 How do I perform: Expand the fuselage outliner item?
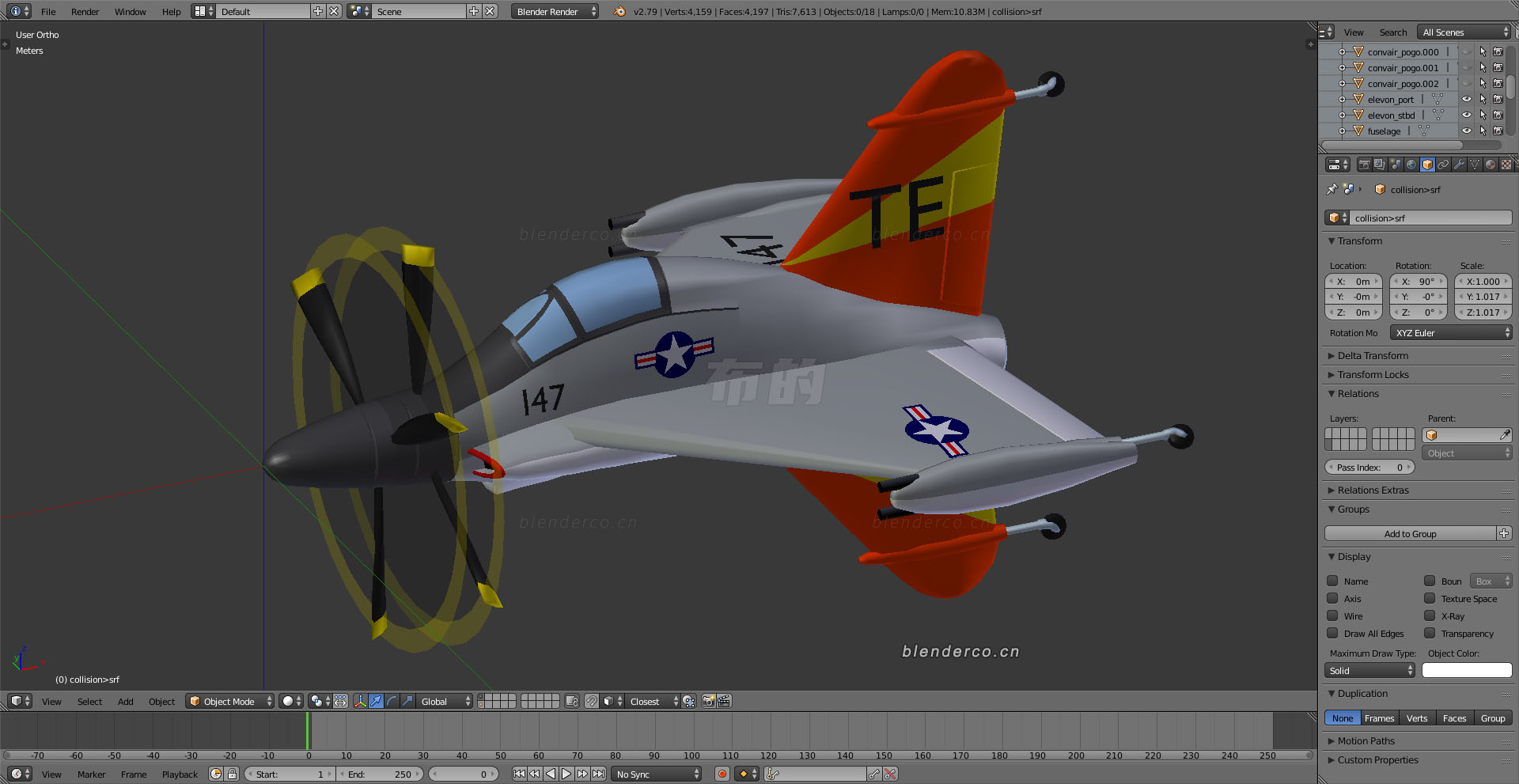1342,131
